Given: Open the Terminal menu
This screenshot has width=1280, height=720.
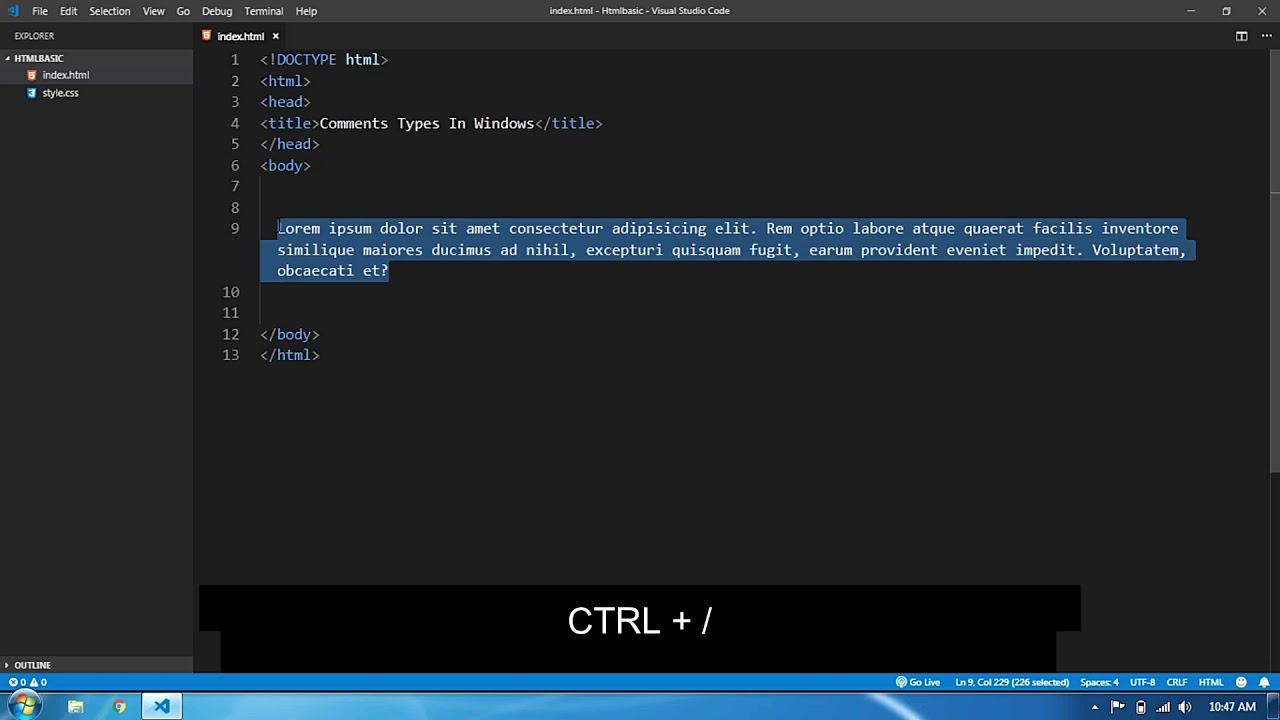Looking at the screenshot, I should [264, 11].
